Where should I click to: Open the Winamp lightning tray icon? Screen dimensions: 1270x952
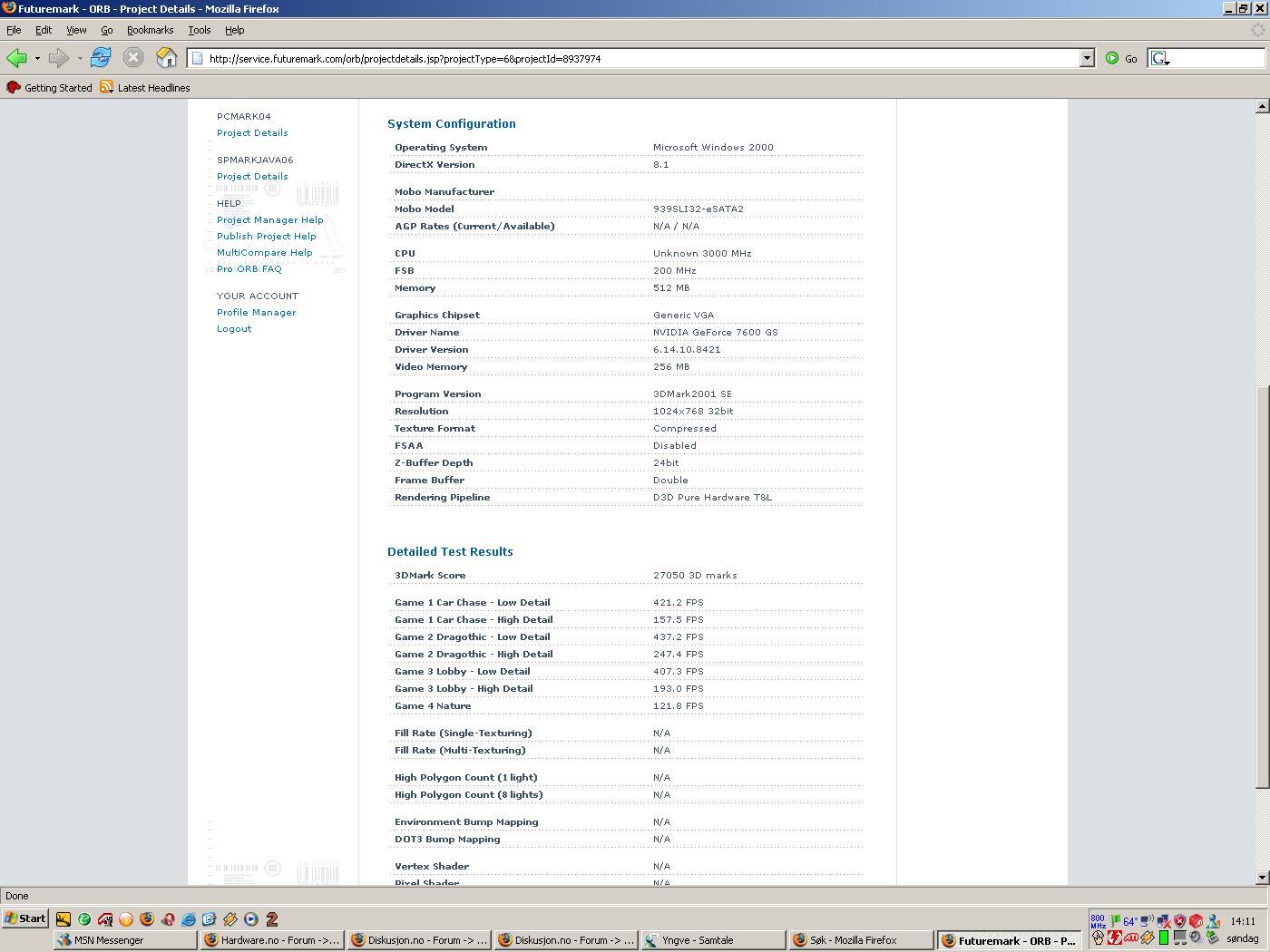[x=1148, y=938]
